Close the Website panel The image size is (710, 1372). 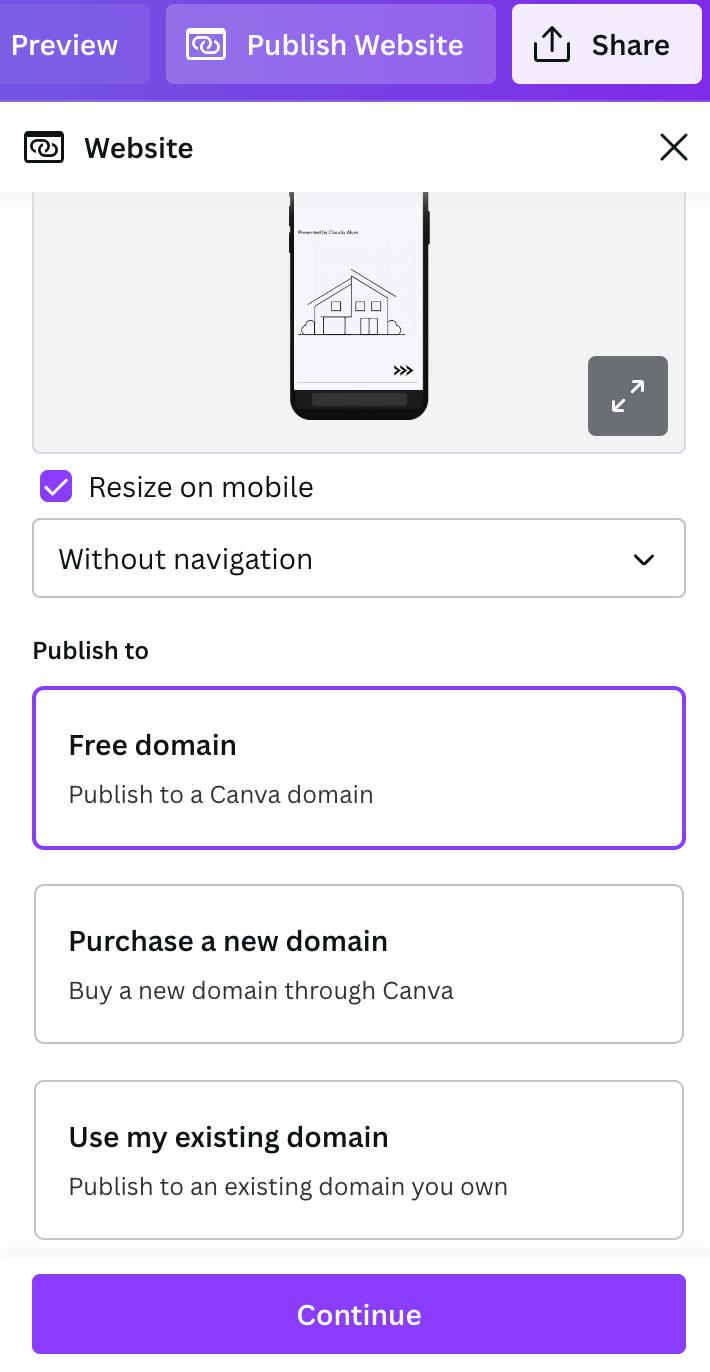tap(674, 148)
